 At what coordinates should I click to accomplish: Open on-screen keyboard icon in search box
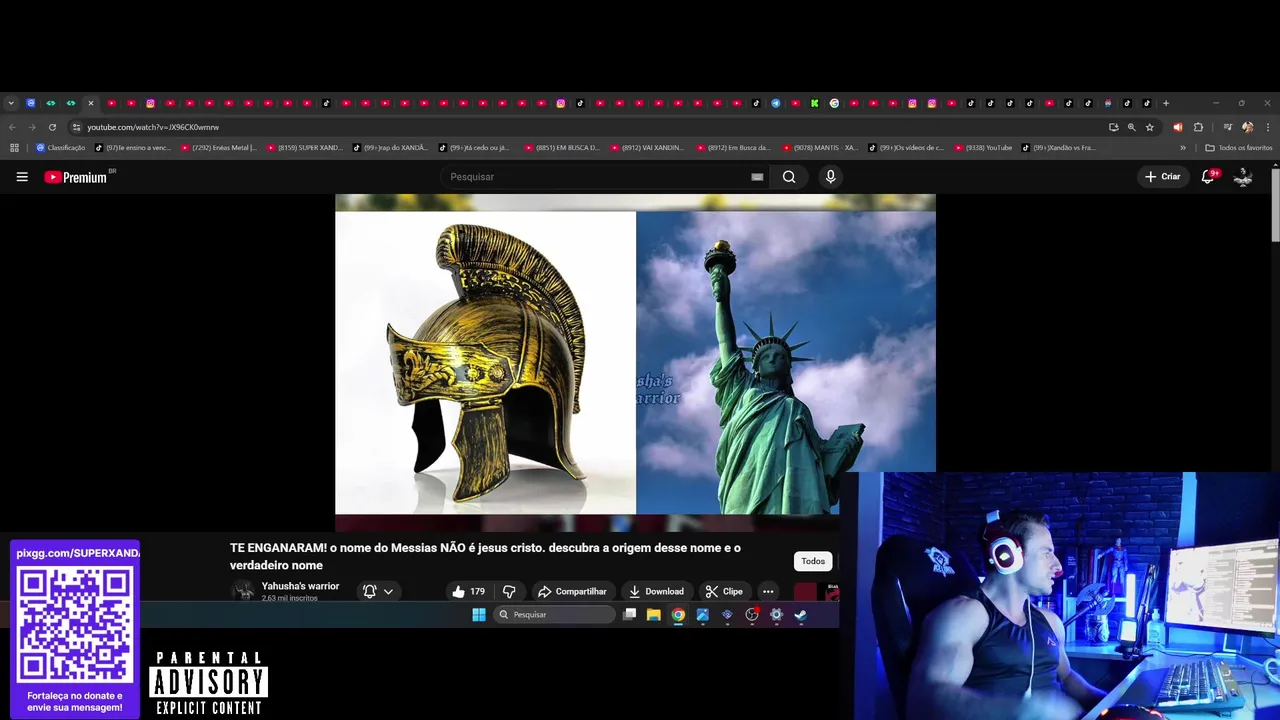click(x=757, y=177)
